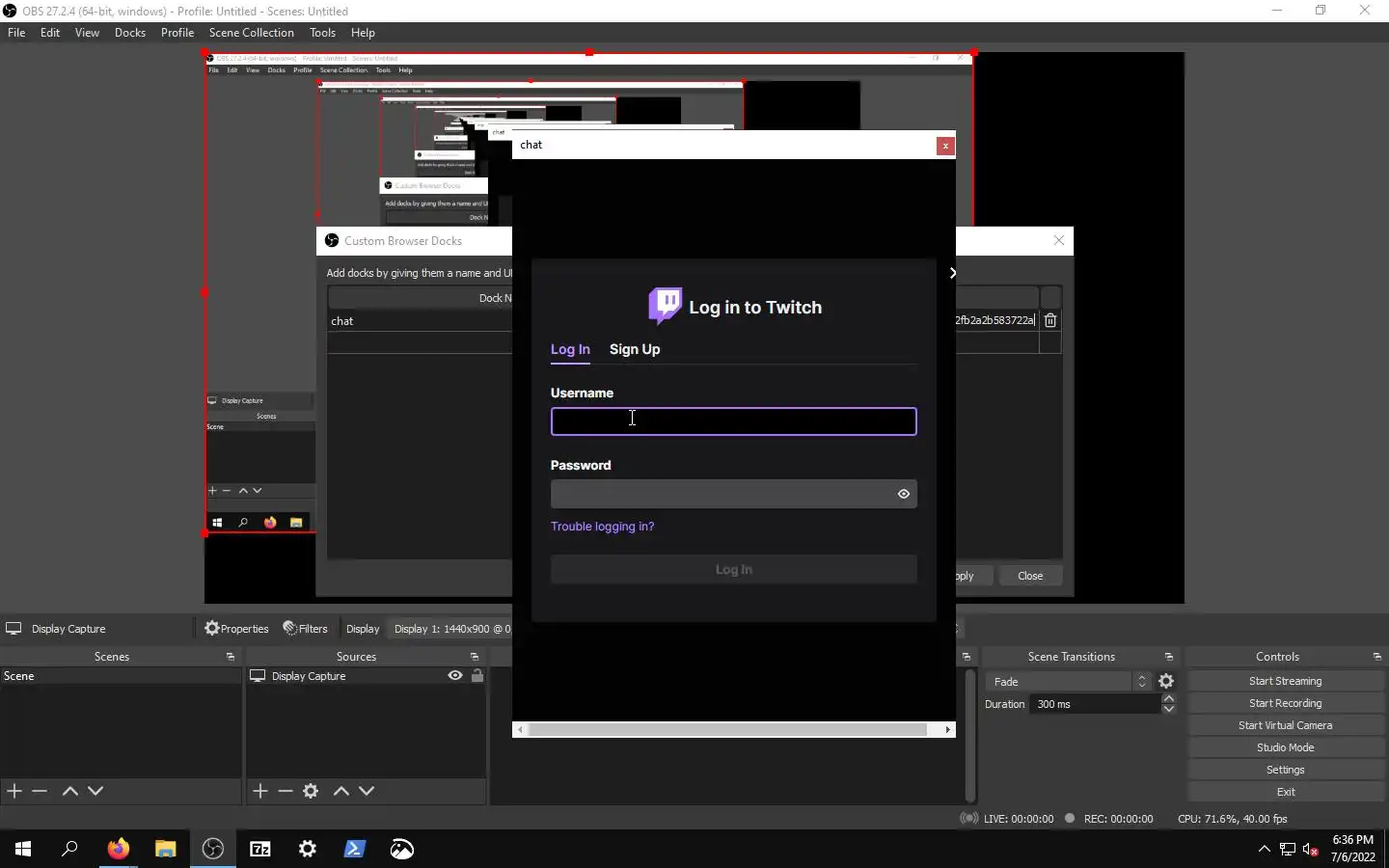Close the chat dock window
The image size is (1389, 868).
tap(945, 146)
